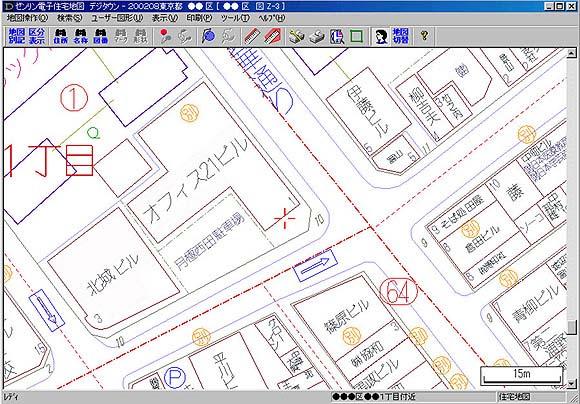Select the red pin marker tool
This screenshot has width=580, height=404.
pyautogui.click(x=165, y=36)
